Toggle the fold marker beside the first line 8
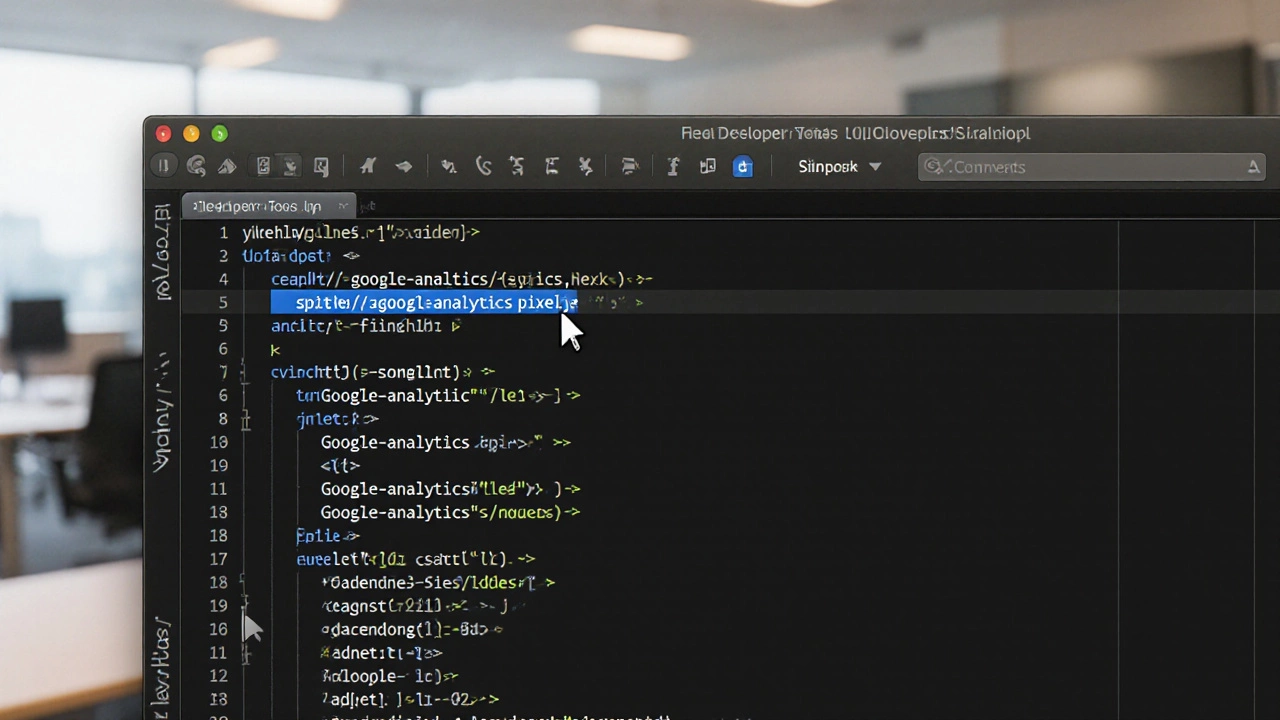This screenshot has height=720, width=1280. [246, 419]
